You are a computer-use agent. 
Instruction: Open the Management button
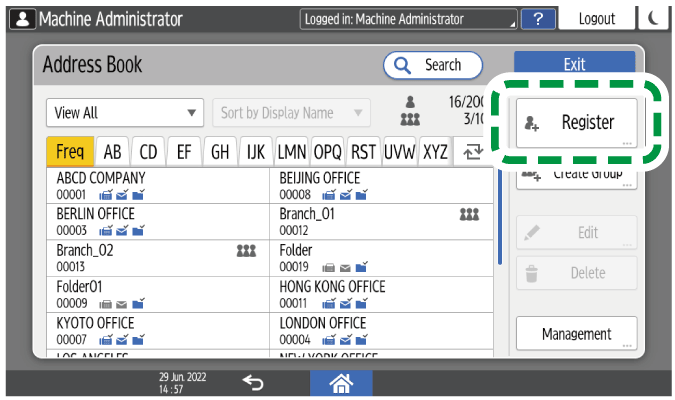576,334
